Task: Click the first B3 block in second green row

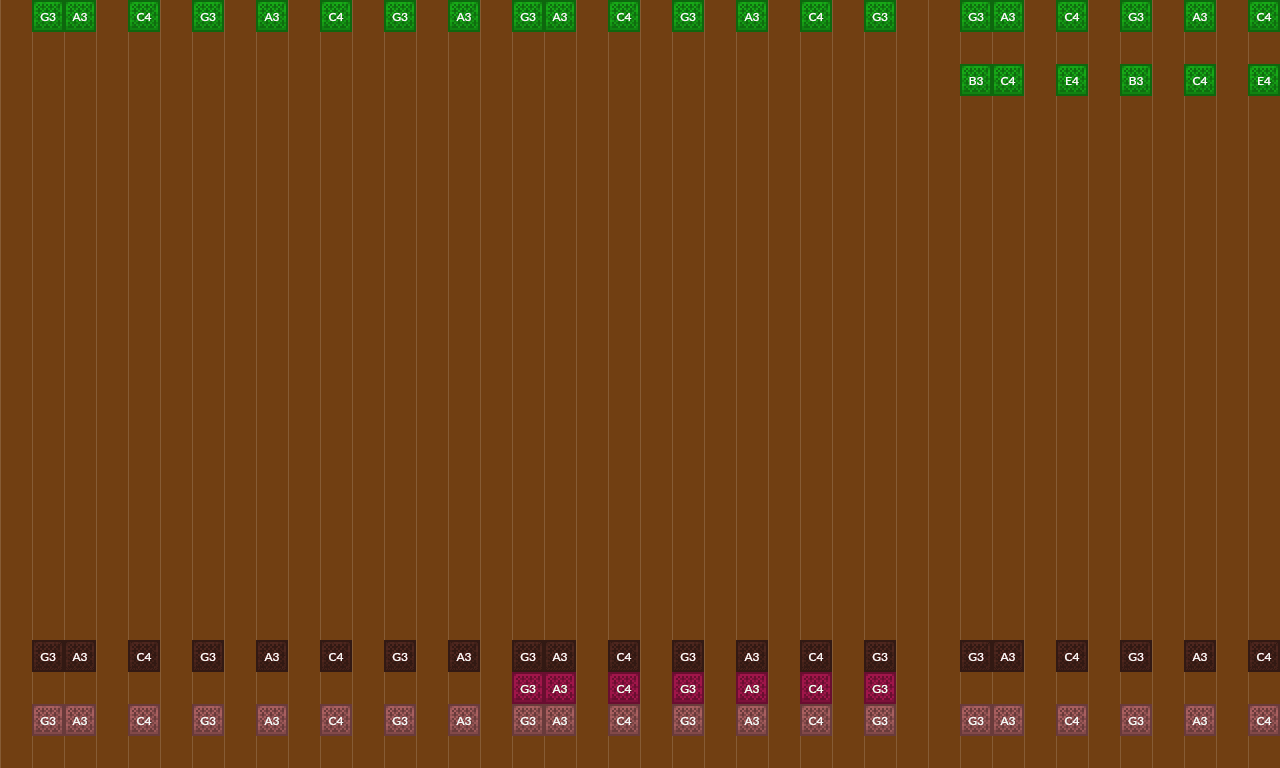Action: [976, 80]
